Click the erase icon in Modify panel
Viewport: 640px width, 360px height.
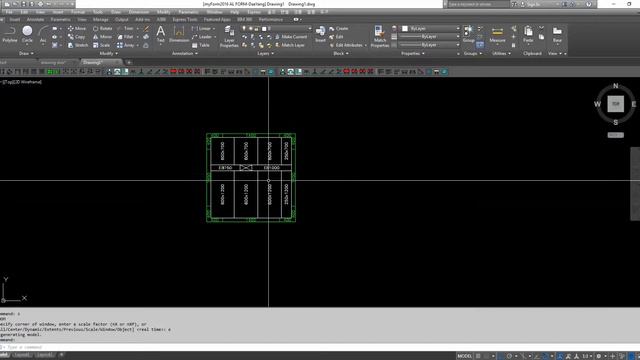(146, 29)
